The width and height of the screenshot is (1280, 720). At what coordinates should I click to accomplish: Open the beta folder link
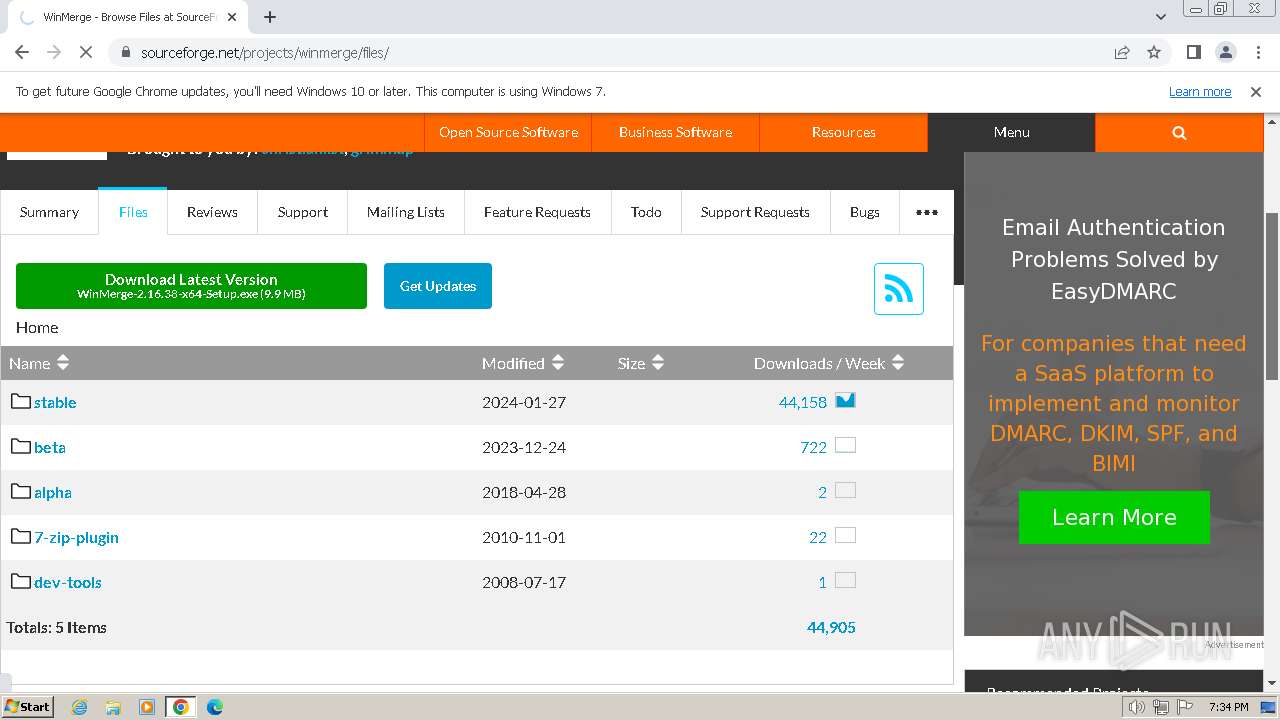point(50,447)
